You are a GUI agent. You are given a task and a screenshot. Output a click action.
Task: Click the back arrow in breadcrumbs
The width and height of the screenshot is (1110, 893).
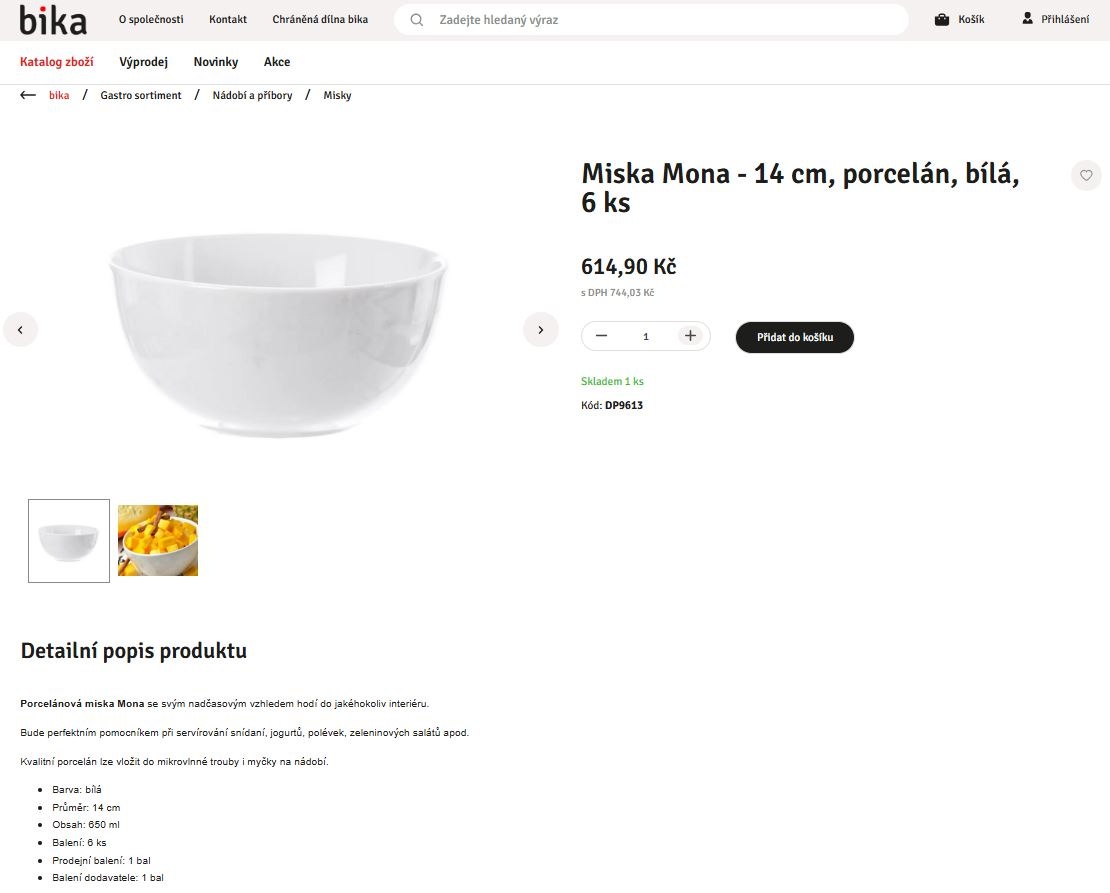pos(28,95)
